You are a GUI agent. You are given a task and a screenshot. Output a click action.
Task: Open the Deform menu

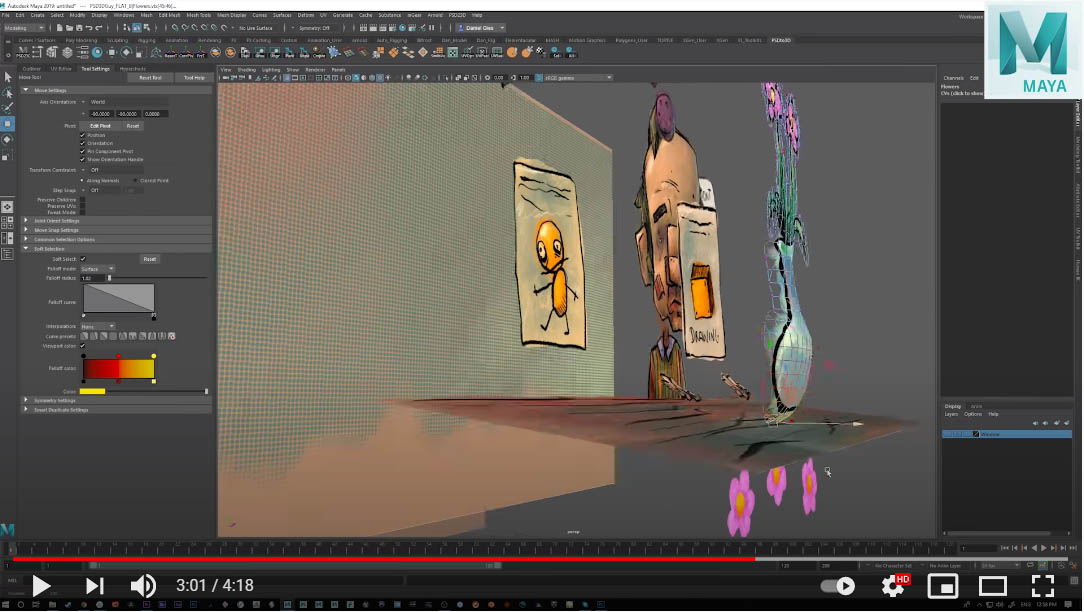pyautogui.click(x=306, y=15)
